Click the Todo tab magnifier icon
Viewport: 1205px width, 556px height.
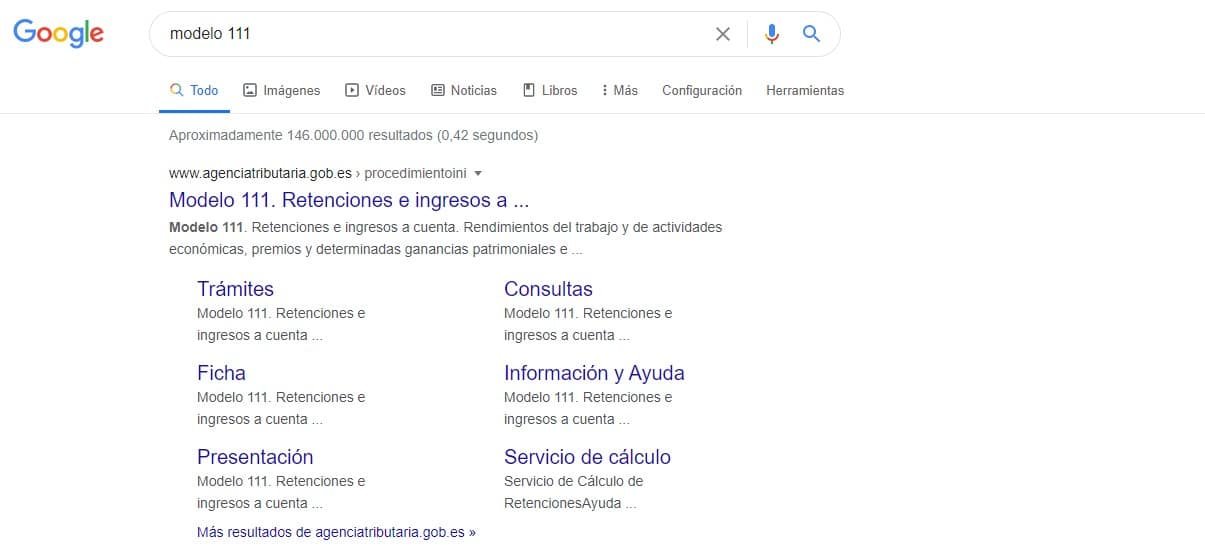click(176, 90)
